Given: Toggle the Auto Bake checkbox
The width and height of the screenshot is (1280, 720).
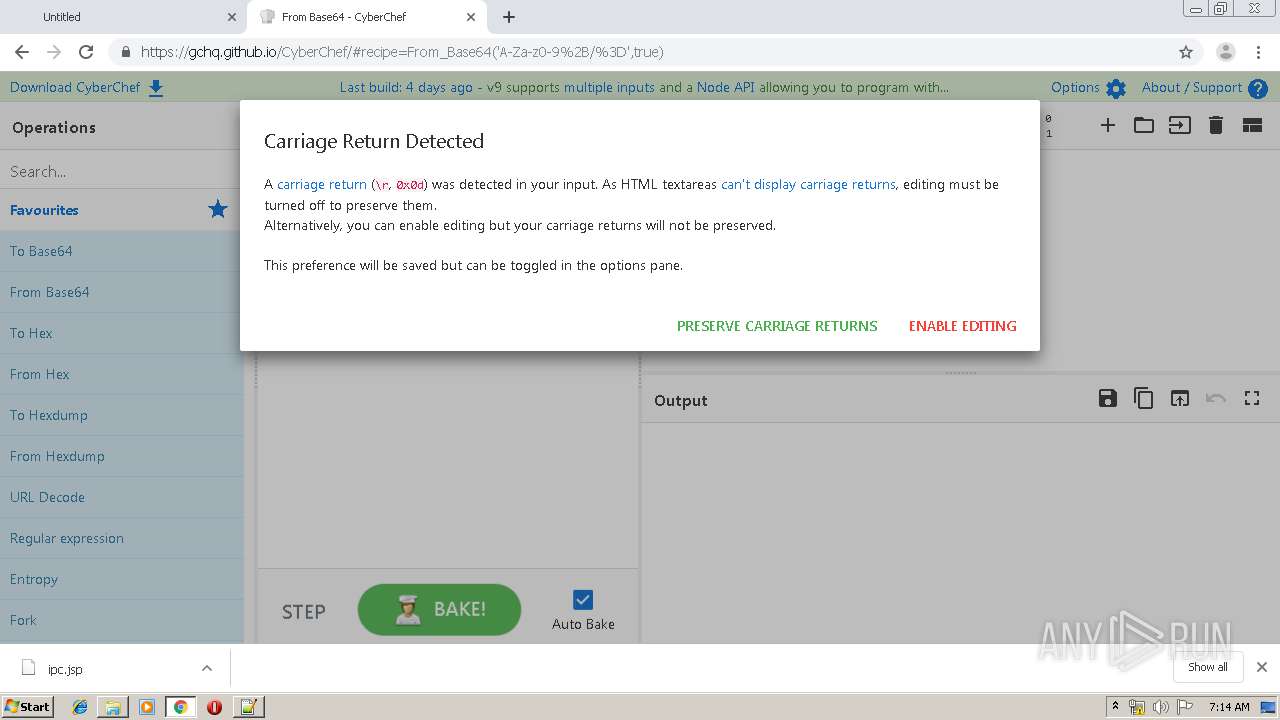Looking at the screenshot, I should coord(583,599).
